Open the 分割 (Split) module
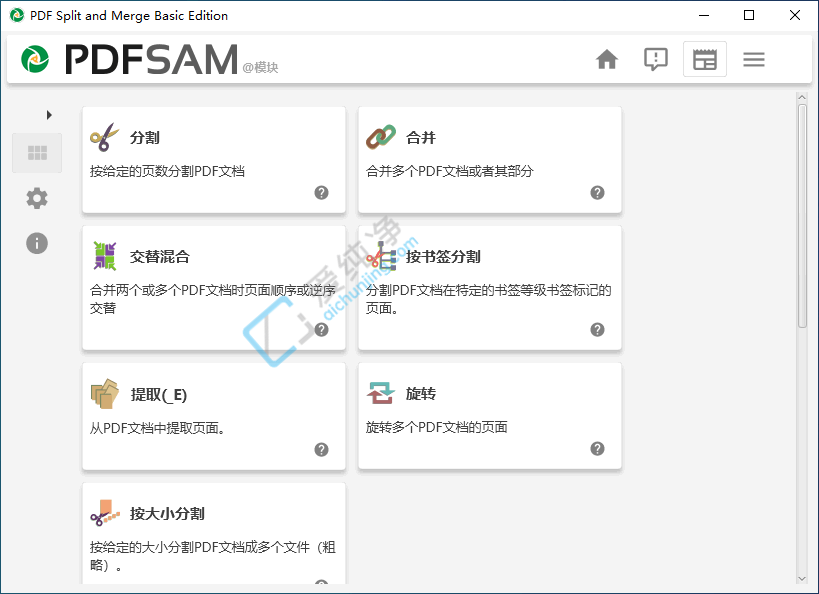 [x=145, y=138]
